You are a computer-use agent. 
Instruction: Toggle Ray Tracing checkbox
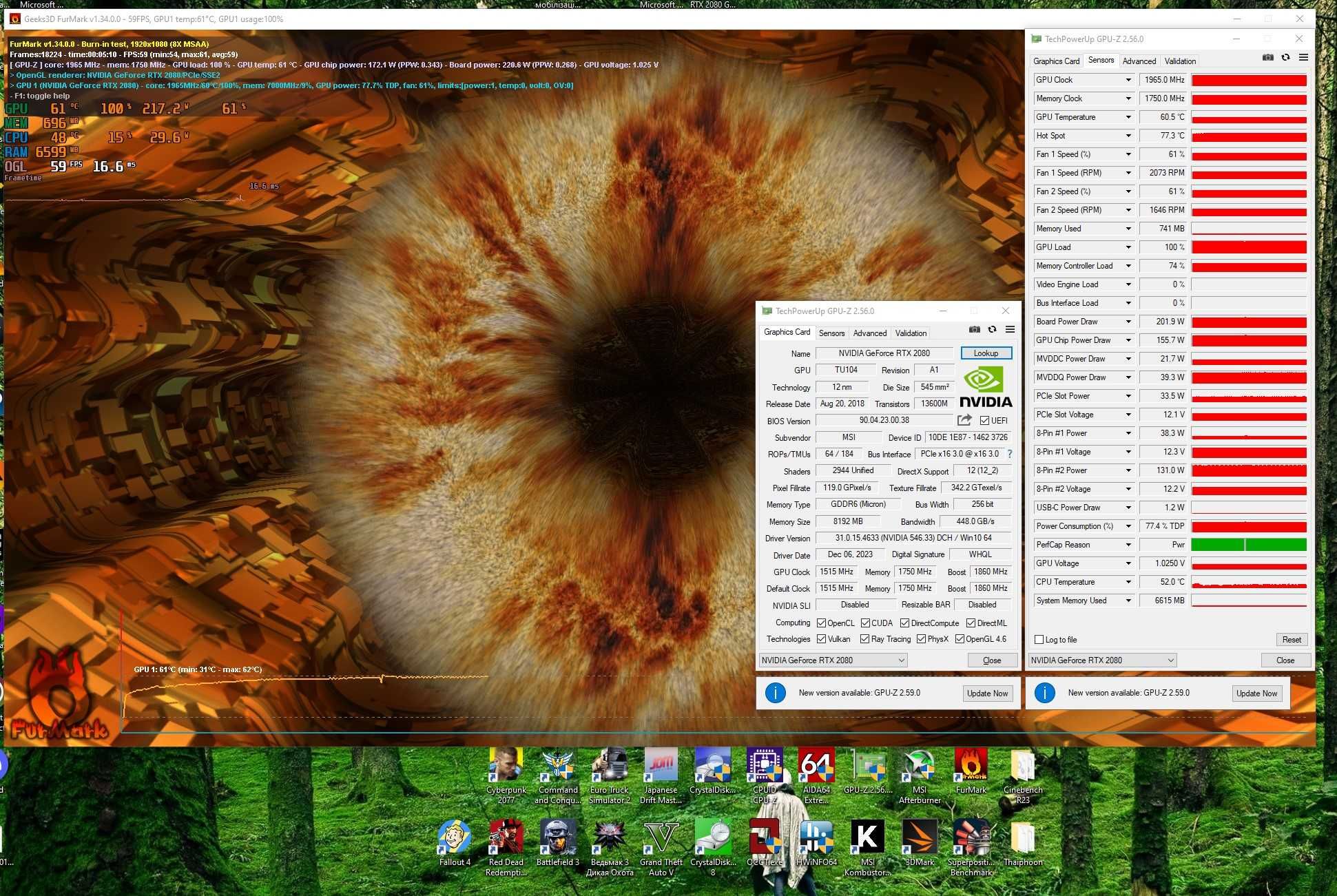[x=864, y=639]
